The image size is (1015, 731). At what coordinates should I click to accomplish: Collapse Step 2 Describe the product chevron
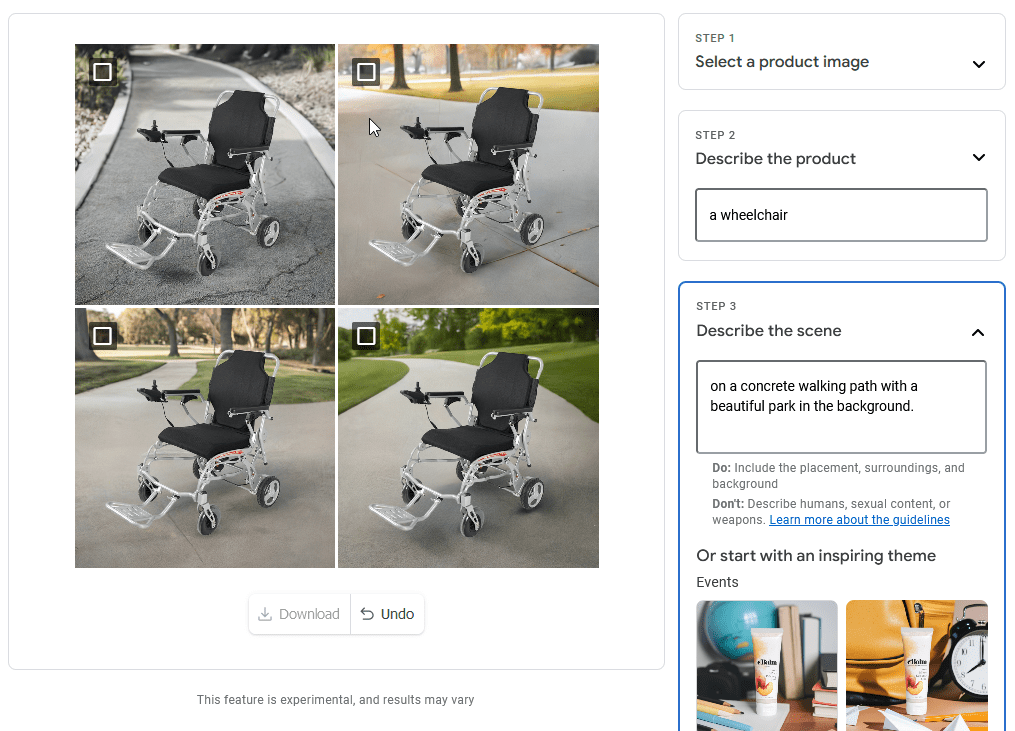[x=979, y=157]
